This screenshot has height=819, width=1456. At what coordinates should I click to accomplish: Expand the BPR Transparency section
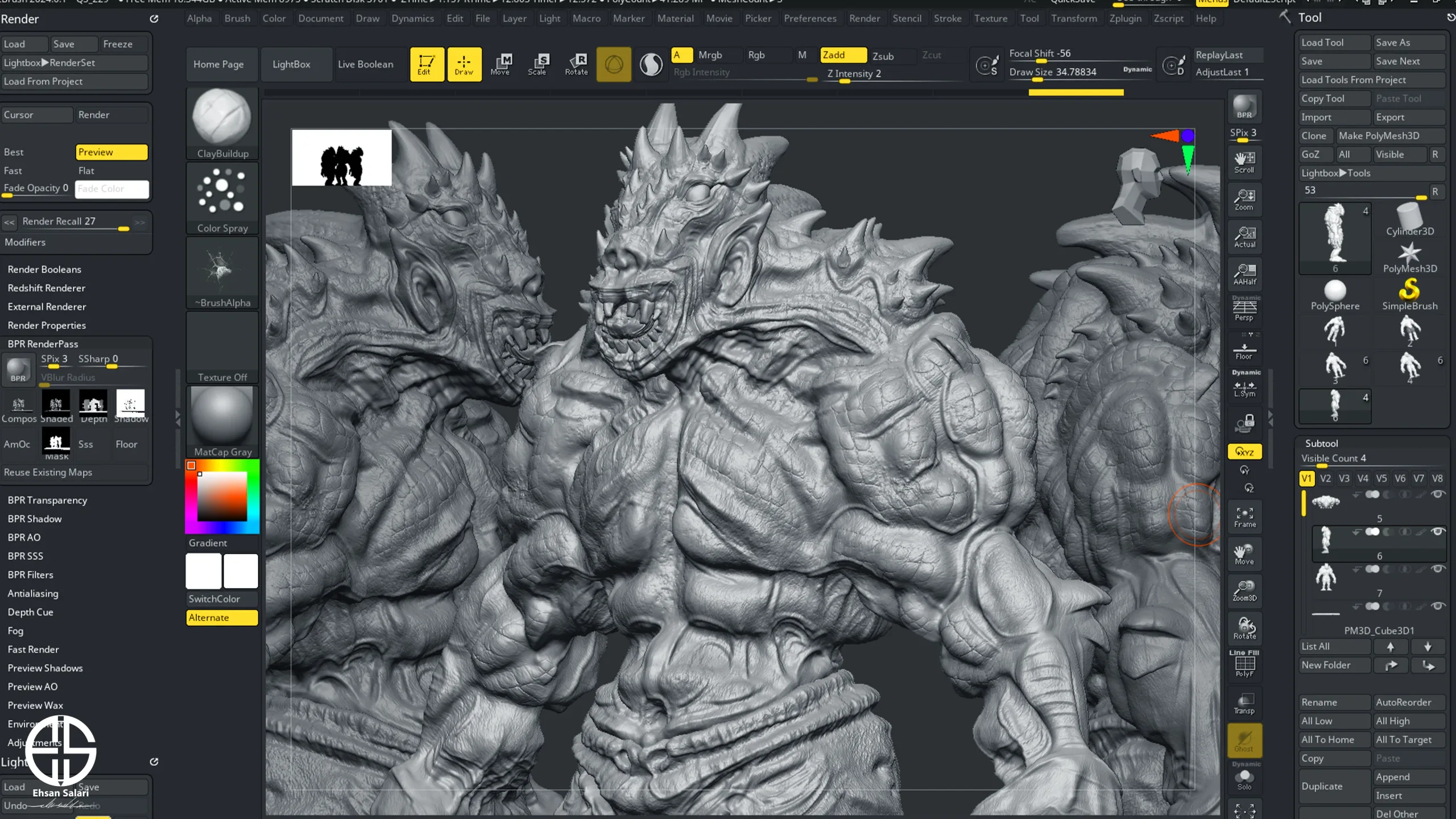click(47, 500)
